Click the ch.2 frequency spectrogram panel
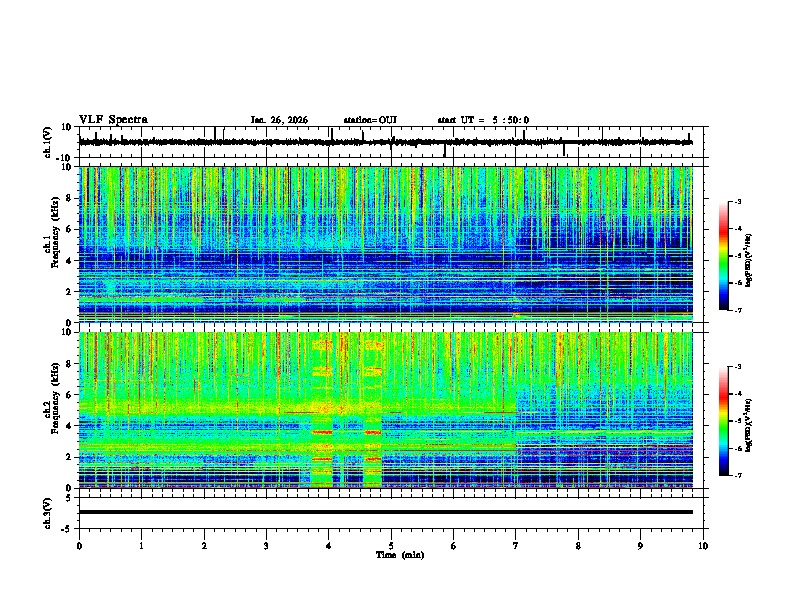792x612 pixels. pyautogui.click(x=385, y=410)
